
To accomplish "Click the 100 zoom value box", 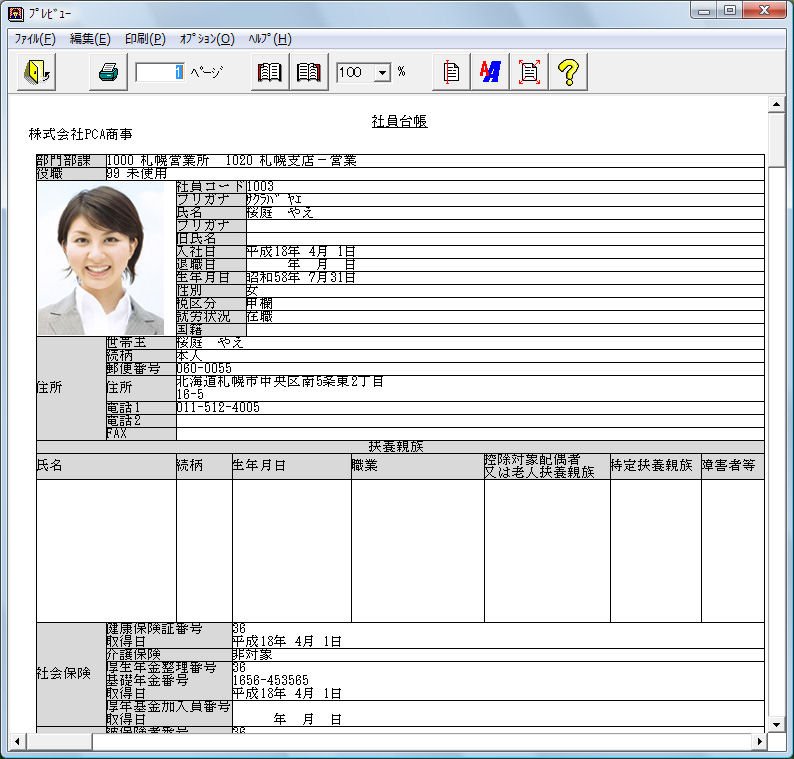I will click(356, 72).
